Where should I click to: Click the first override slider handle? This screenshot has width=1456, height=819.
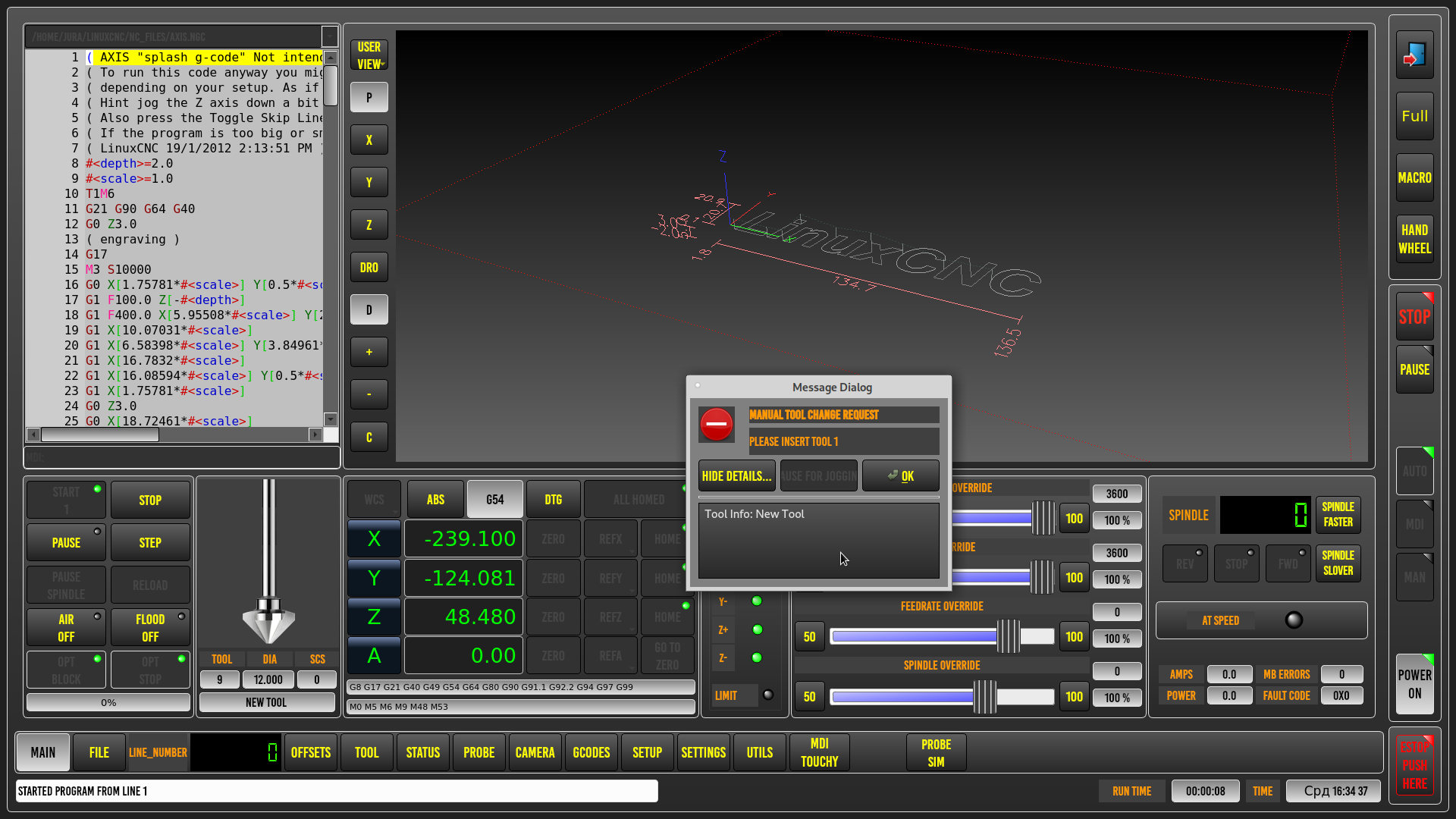tap(1043, 518)
